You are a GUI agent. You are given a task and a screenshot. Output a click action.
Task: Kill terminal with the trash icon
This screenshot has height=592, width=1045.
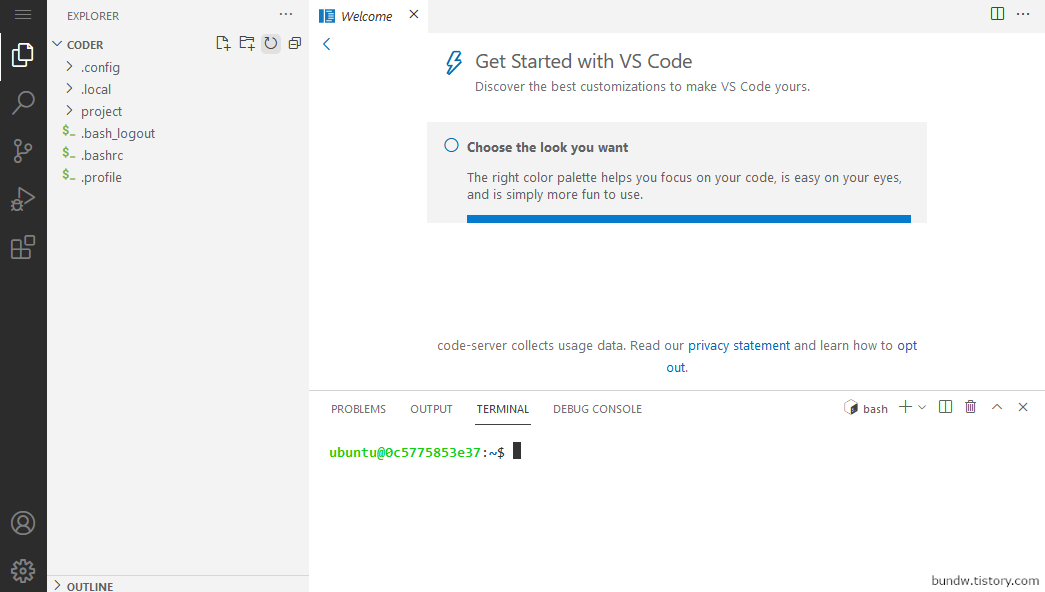point(971,407)
